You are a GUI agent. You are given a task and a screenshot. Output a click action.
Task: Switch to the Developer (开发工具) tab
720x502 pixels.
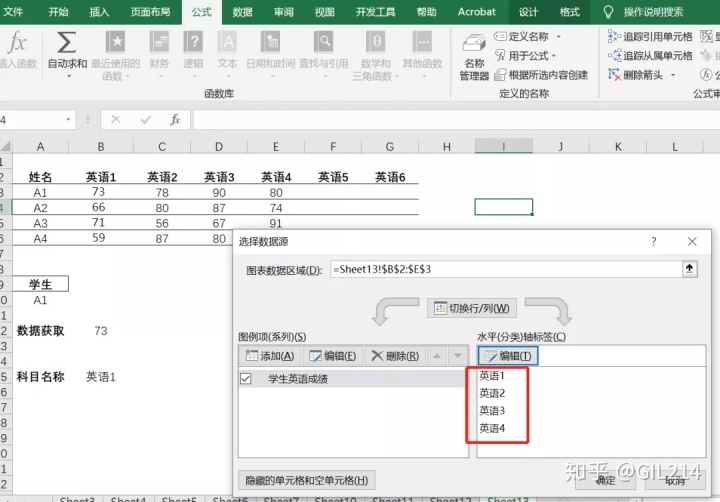[x=376, y=11]
